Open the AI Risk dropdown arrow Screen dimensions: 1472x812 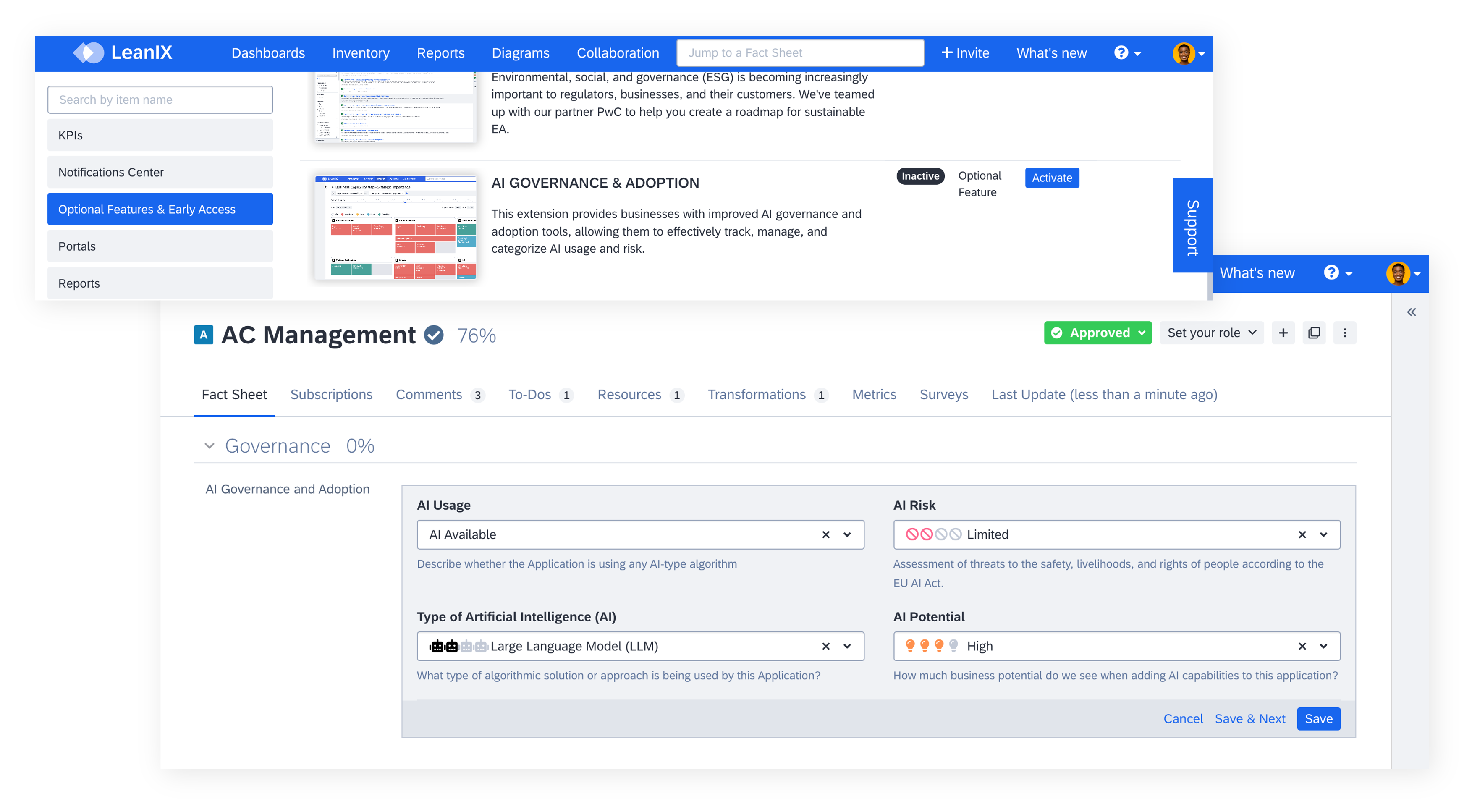[1323, 534]
